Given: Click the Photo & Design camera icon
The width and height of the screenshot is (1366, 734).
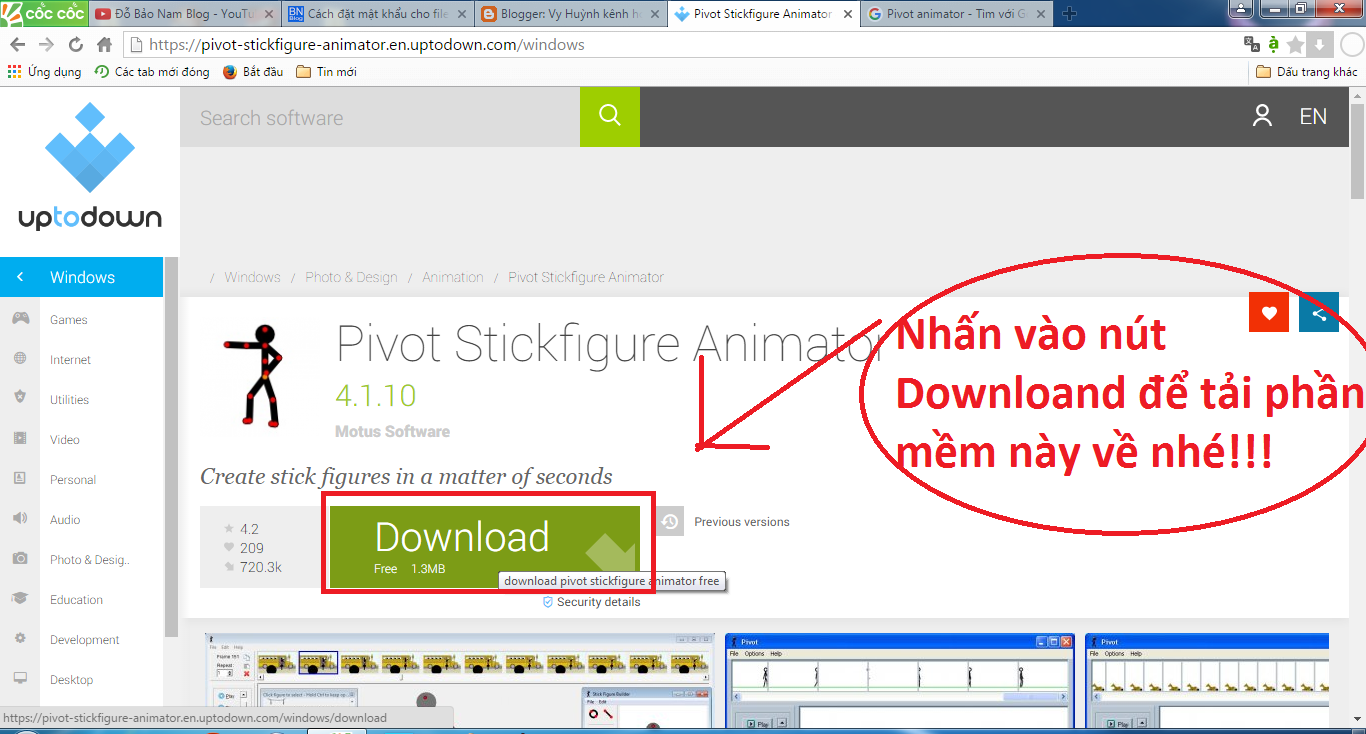Looking at the screenshot, I should pos(20,558).
